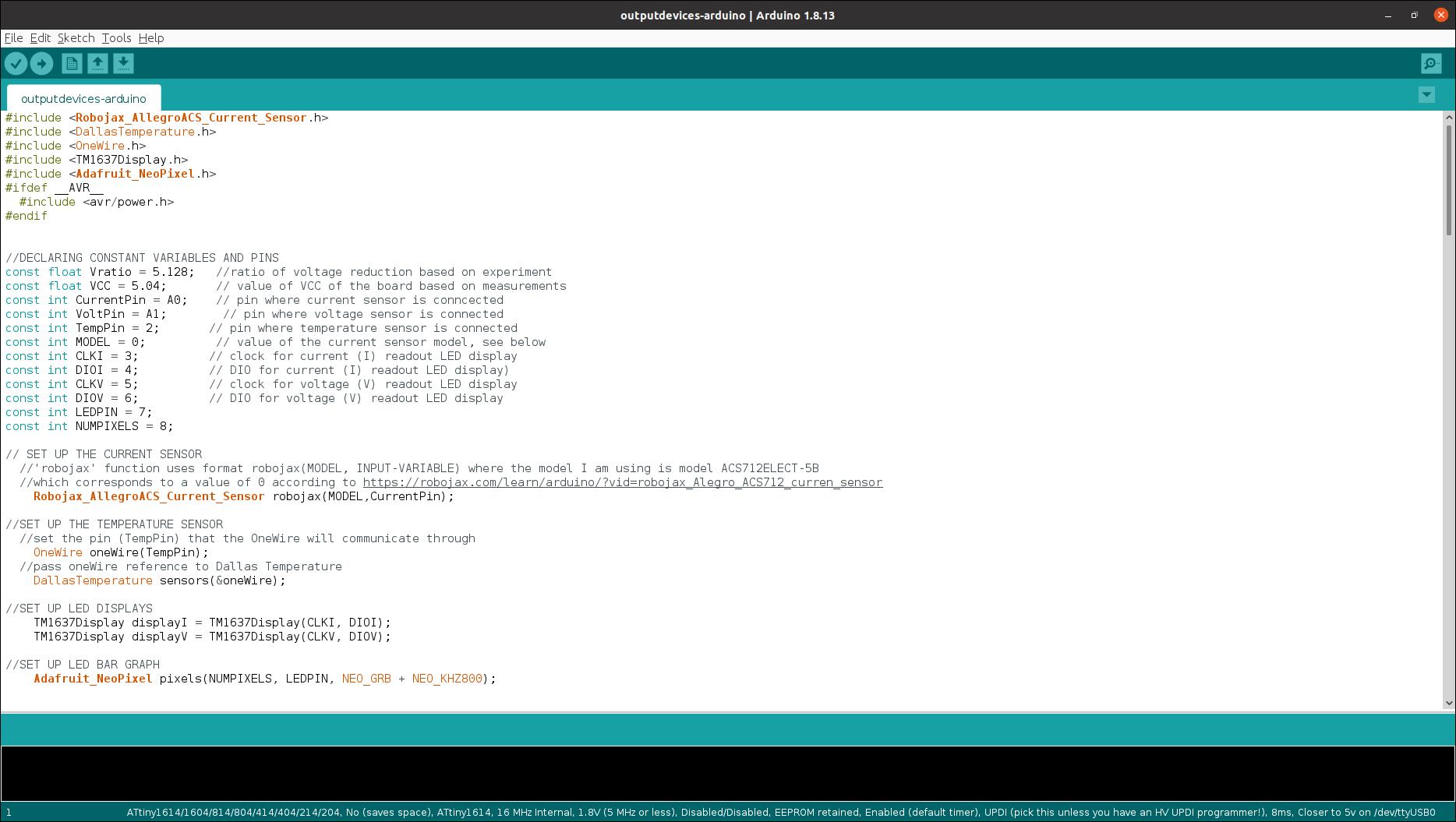Click Robojax_AllegroACS_Current_Sensor in first include line
Screen dimensions: 1456x822
click(x=191, y=118)
